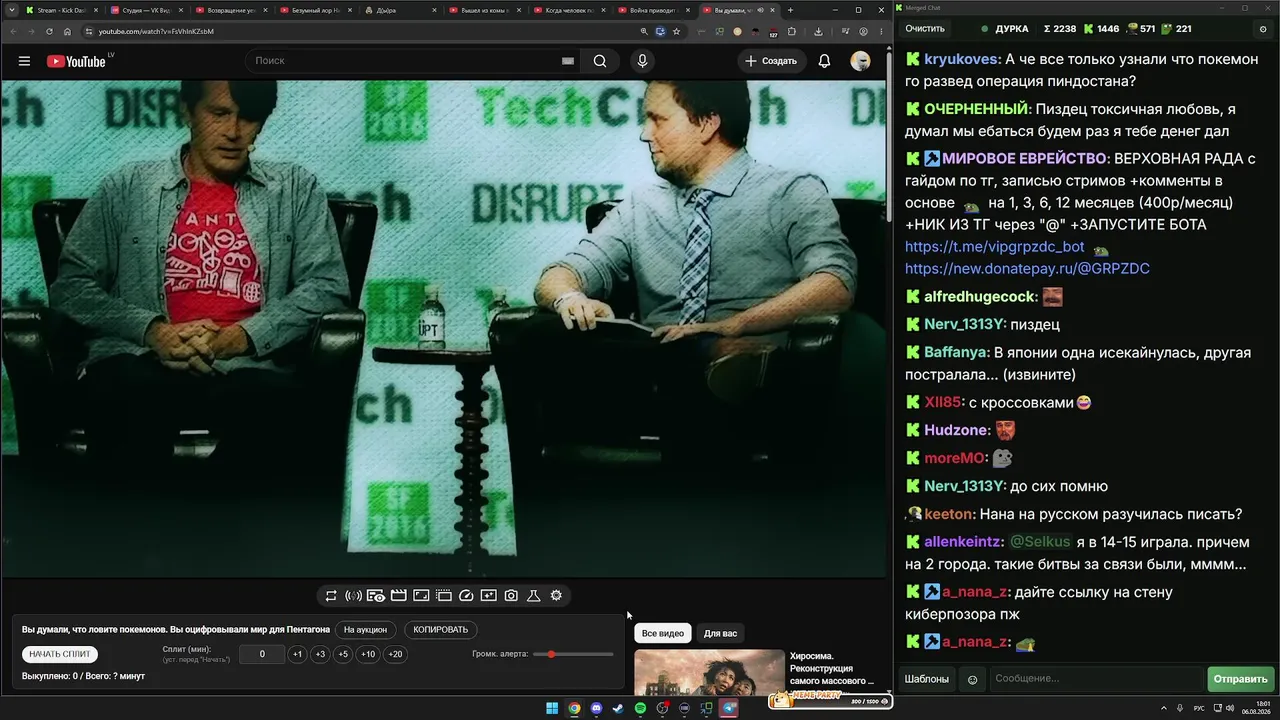
Task: Add 20 minutes with '+20' button
Action: pos(395,654)
